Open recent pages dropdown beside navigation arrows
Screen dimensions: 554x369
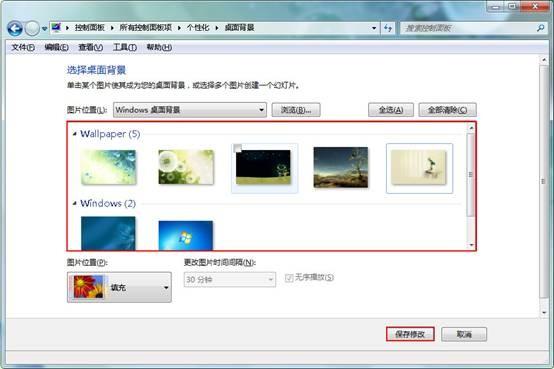click(45, 29)
